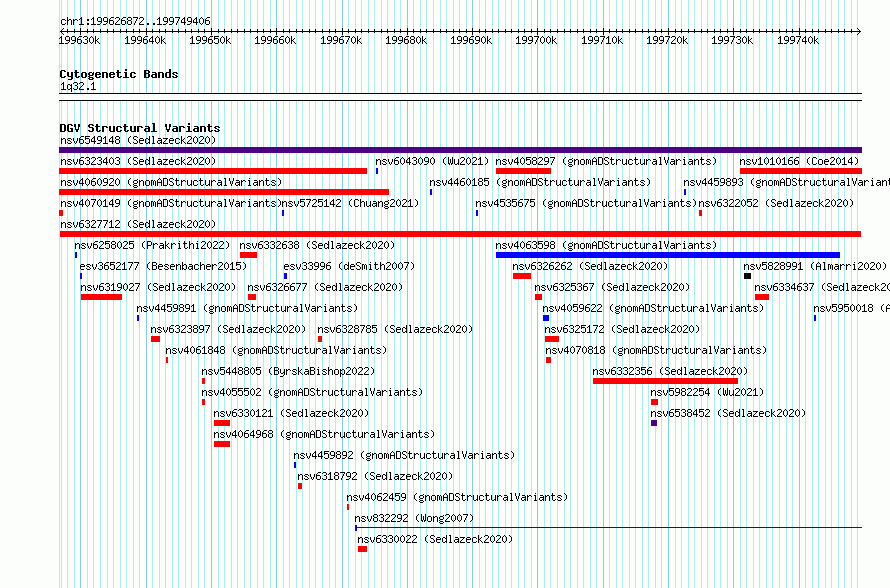The height and width of the screenshot is (588, 890).
Task: Select the nsv1010166 (Coe2014) label
Action: tap(799, 161)
